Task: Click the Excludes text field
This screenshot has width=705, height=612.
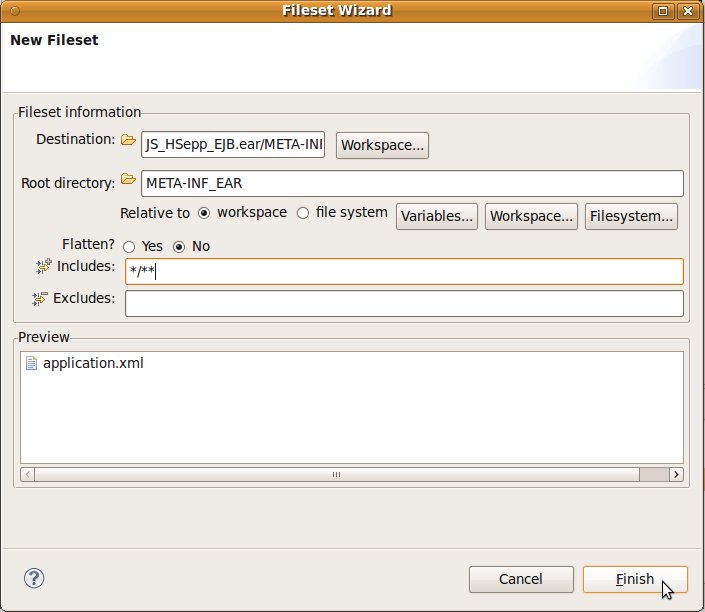Action: click(x=404, y=303)
